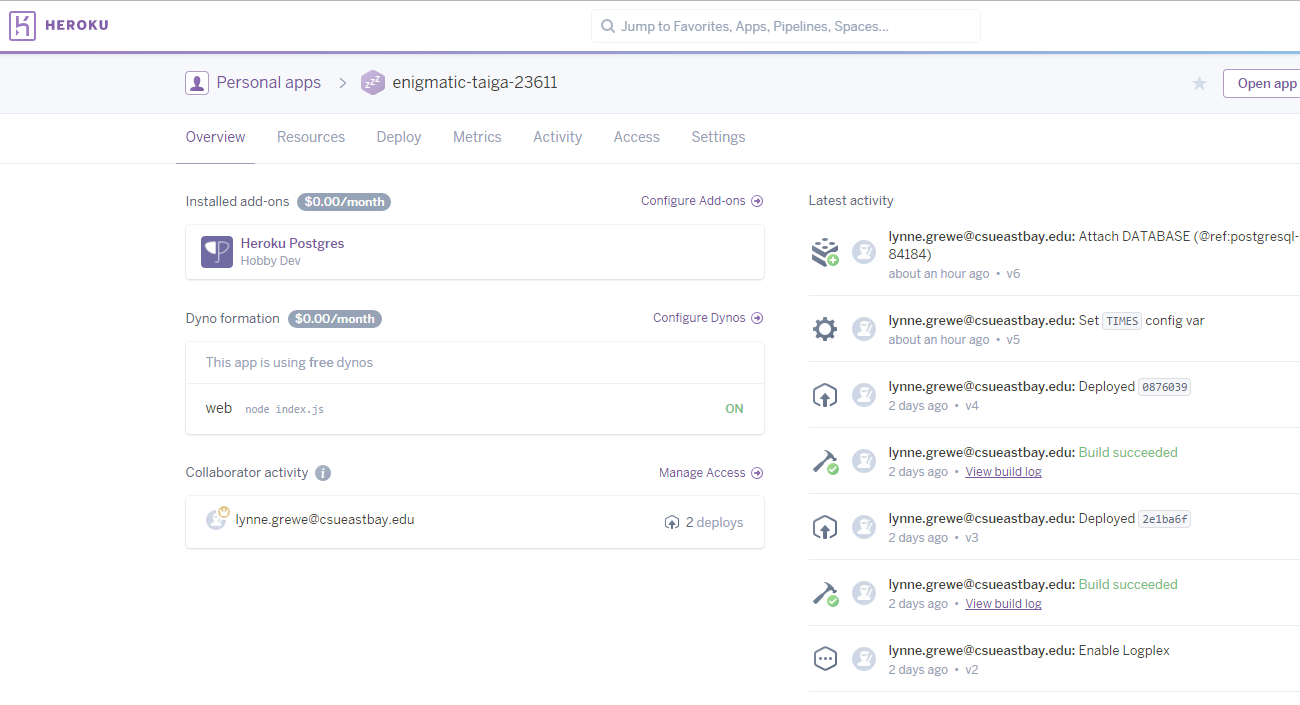Switch to the Resources tab
This screenshot has height=705, width=1300.
[311, 137]
